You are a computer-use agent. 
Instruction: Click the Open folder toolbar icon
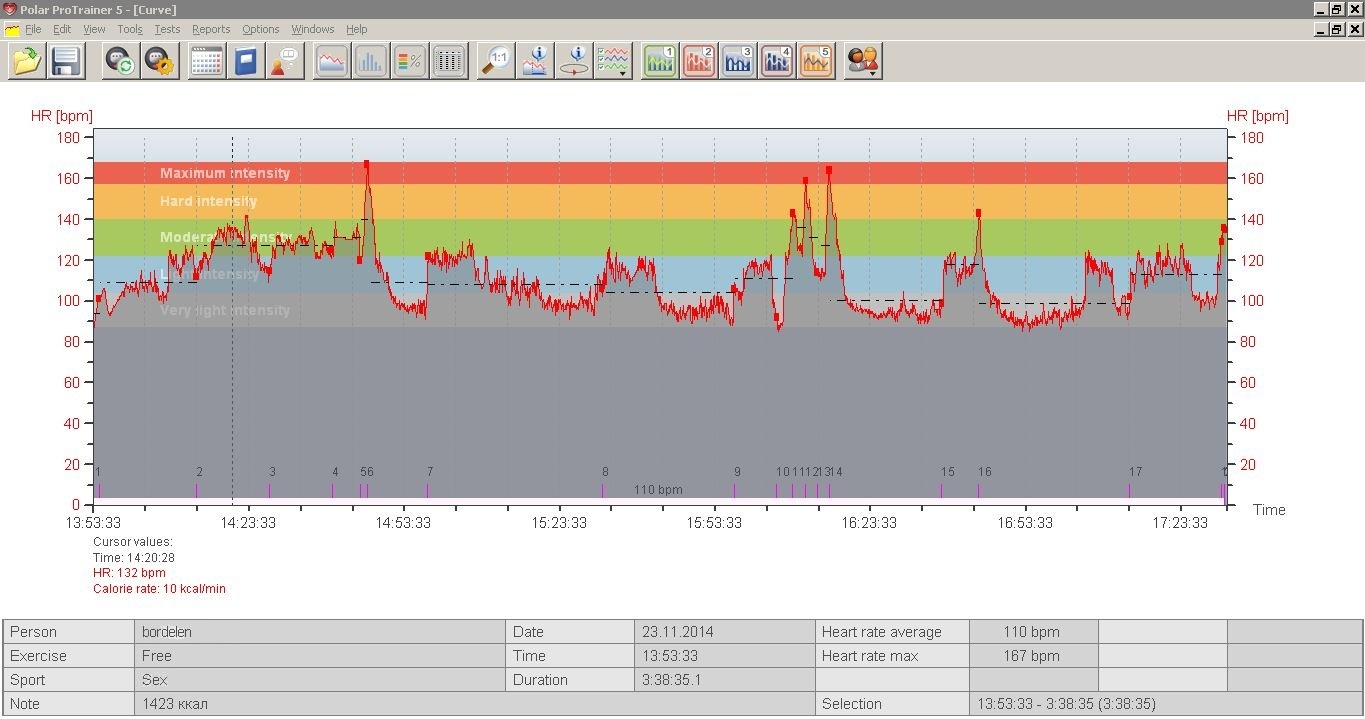(27, 62)
